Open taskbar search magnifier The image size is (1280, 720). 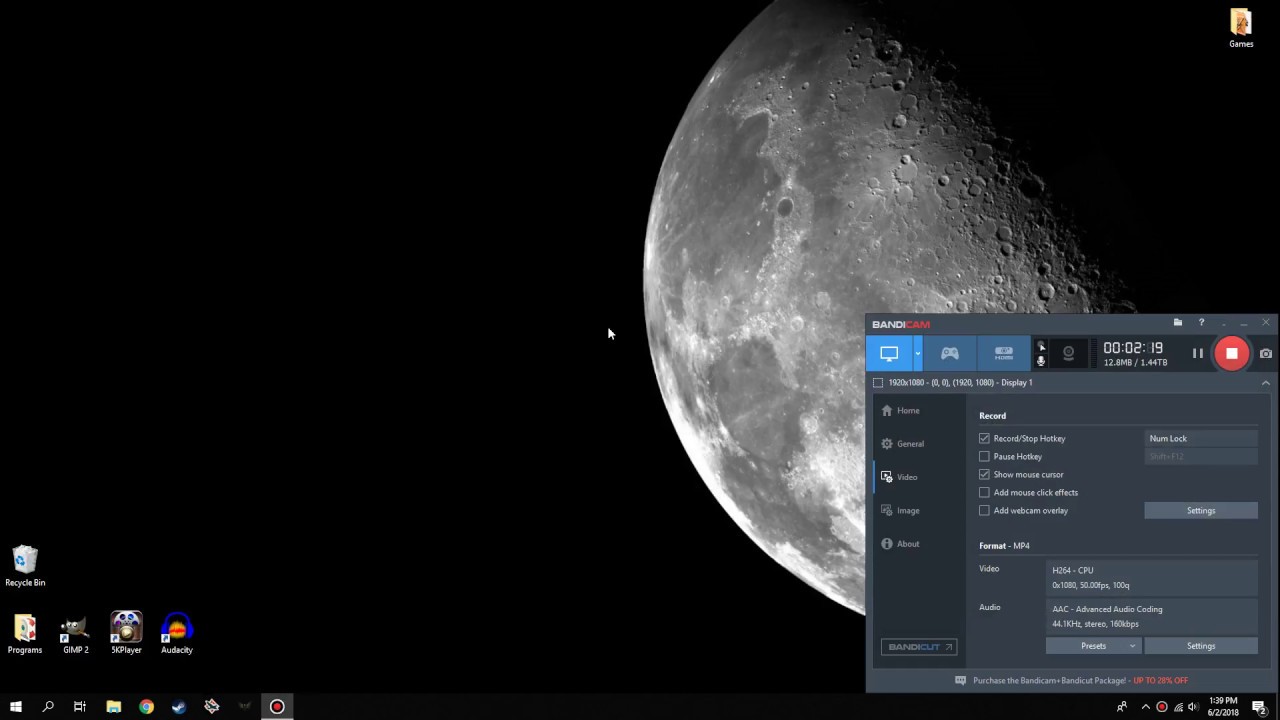coord(47,707)
